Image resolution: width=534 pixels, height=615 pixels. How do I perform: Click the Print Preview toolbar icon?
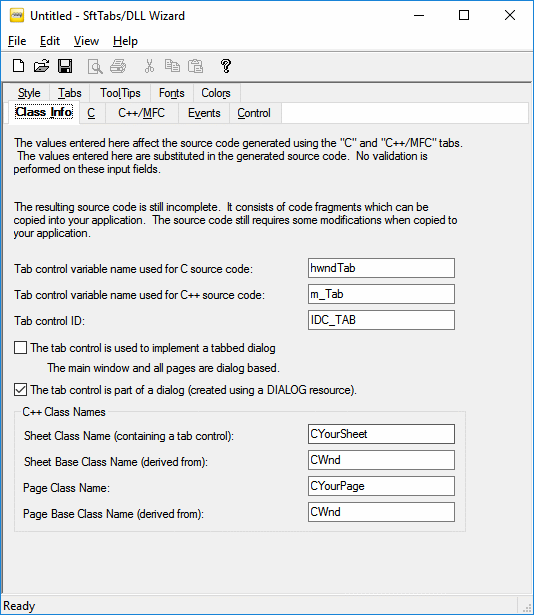[95, 66]
